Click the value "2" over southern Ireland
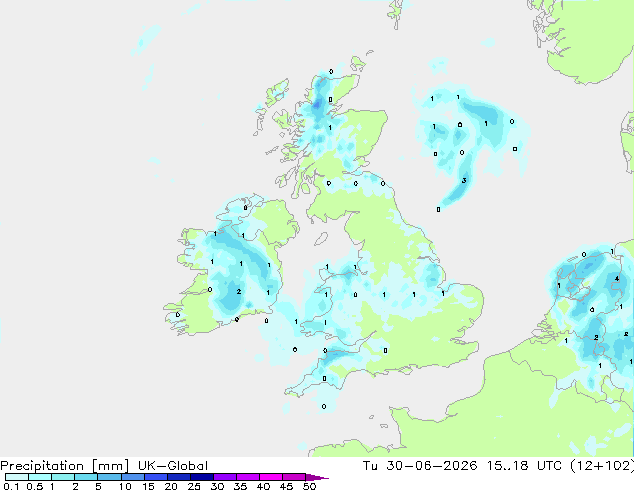This screenshot has width=634, height=490. pos(239,291)
